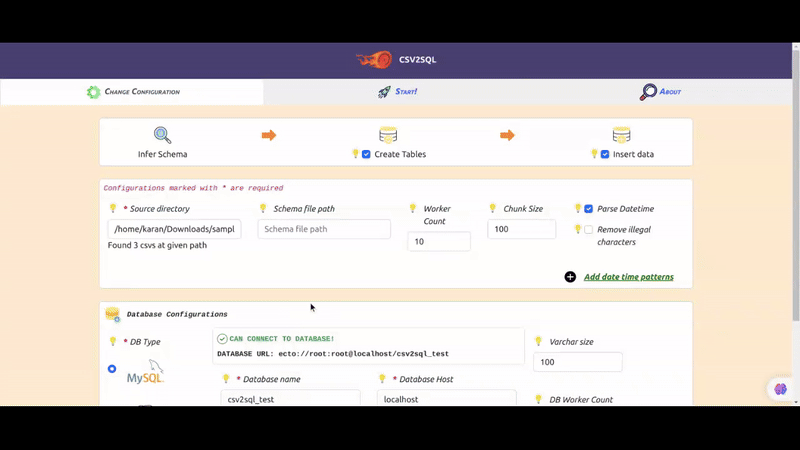Image resolution: width=800 pixels, height=450 pixels.
Task: Click the lightbulb hint for Worker Count
Action: coord(413,208)
